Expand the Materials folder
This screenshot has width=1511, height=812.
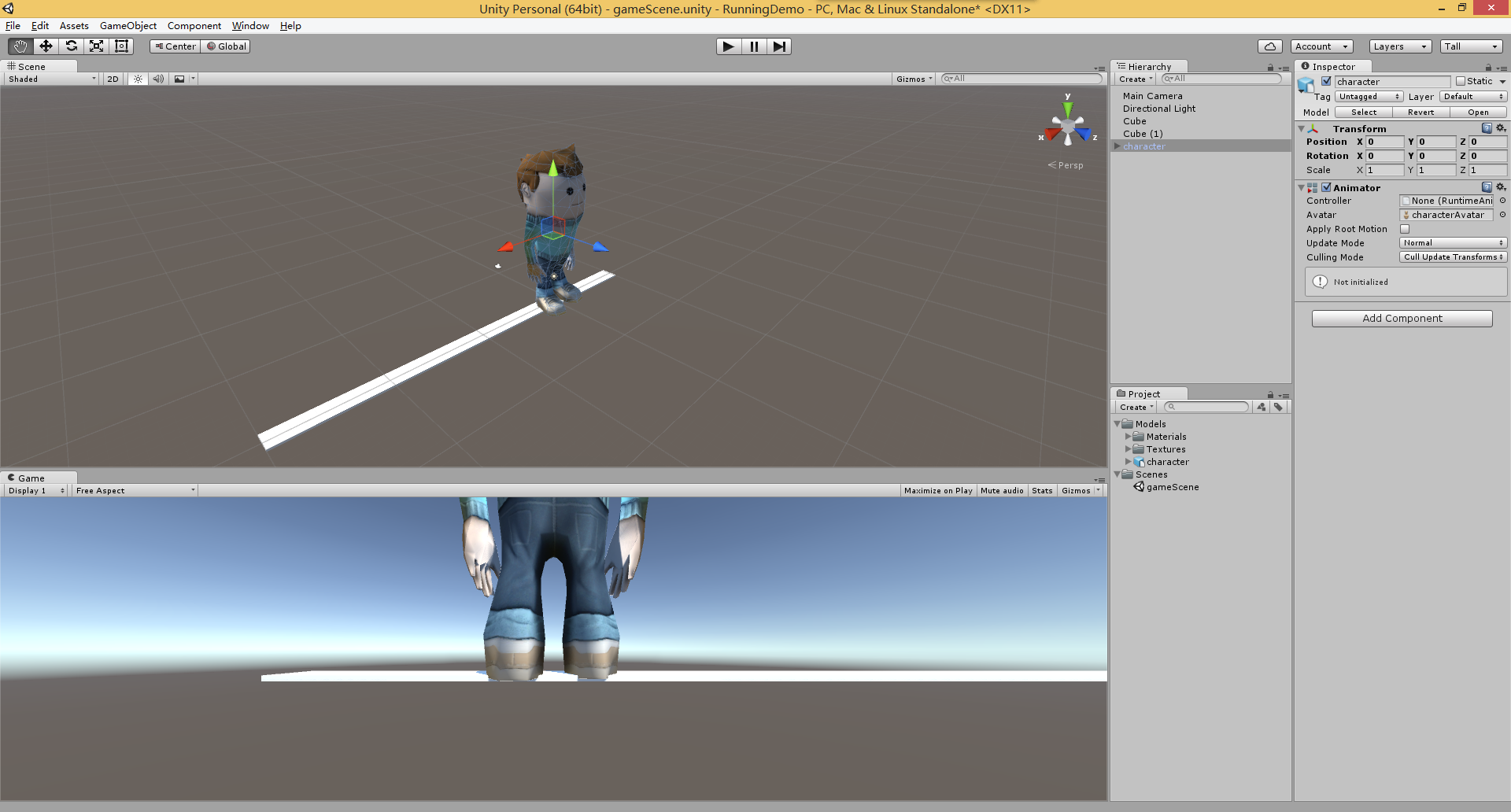[x=1128, y=437]
